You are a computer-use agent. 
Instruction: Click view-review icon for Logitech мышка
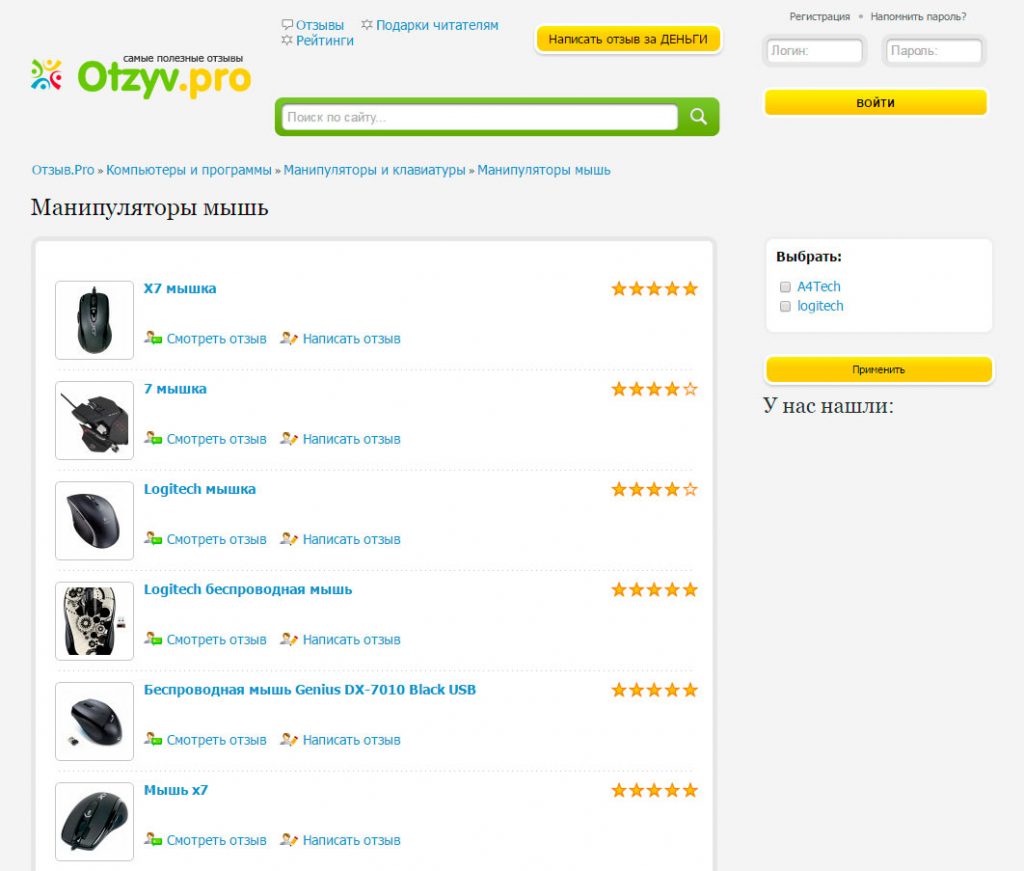click(153, 539)
